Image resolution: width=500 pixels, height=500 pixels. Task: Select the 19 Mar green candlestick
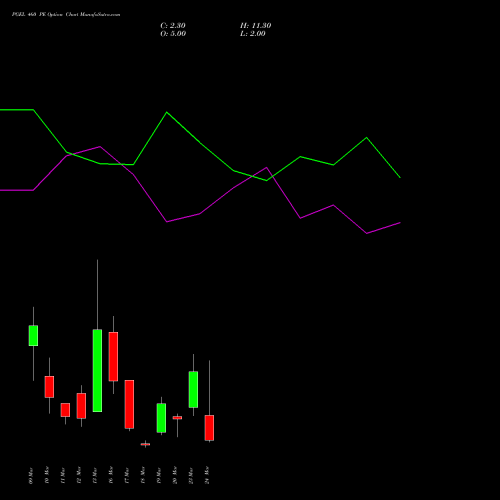[161, 418]
